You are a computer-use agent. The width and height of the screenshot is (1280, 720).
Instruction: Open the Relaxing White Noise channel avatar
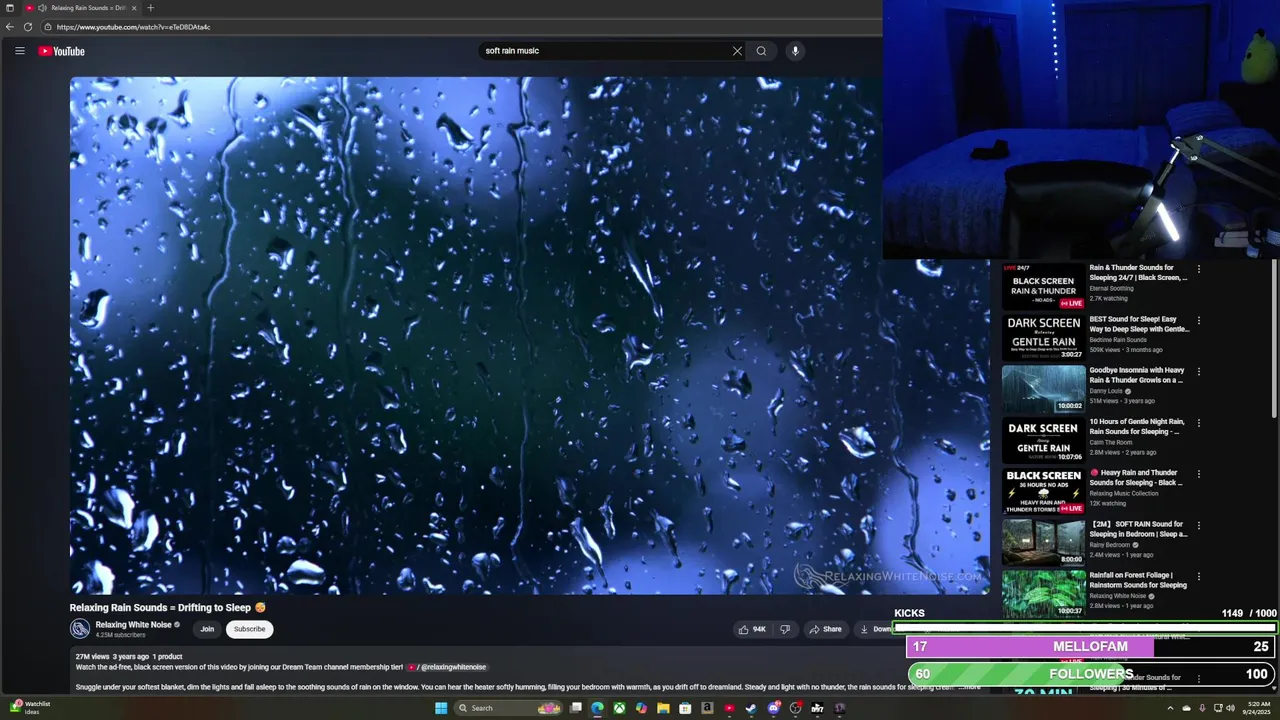pos(80,629)
